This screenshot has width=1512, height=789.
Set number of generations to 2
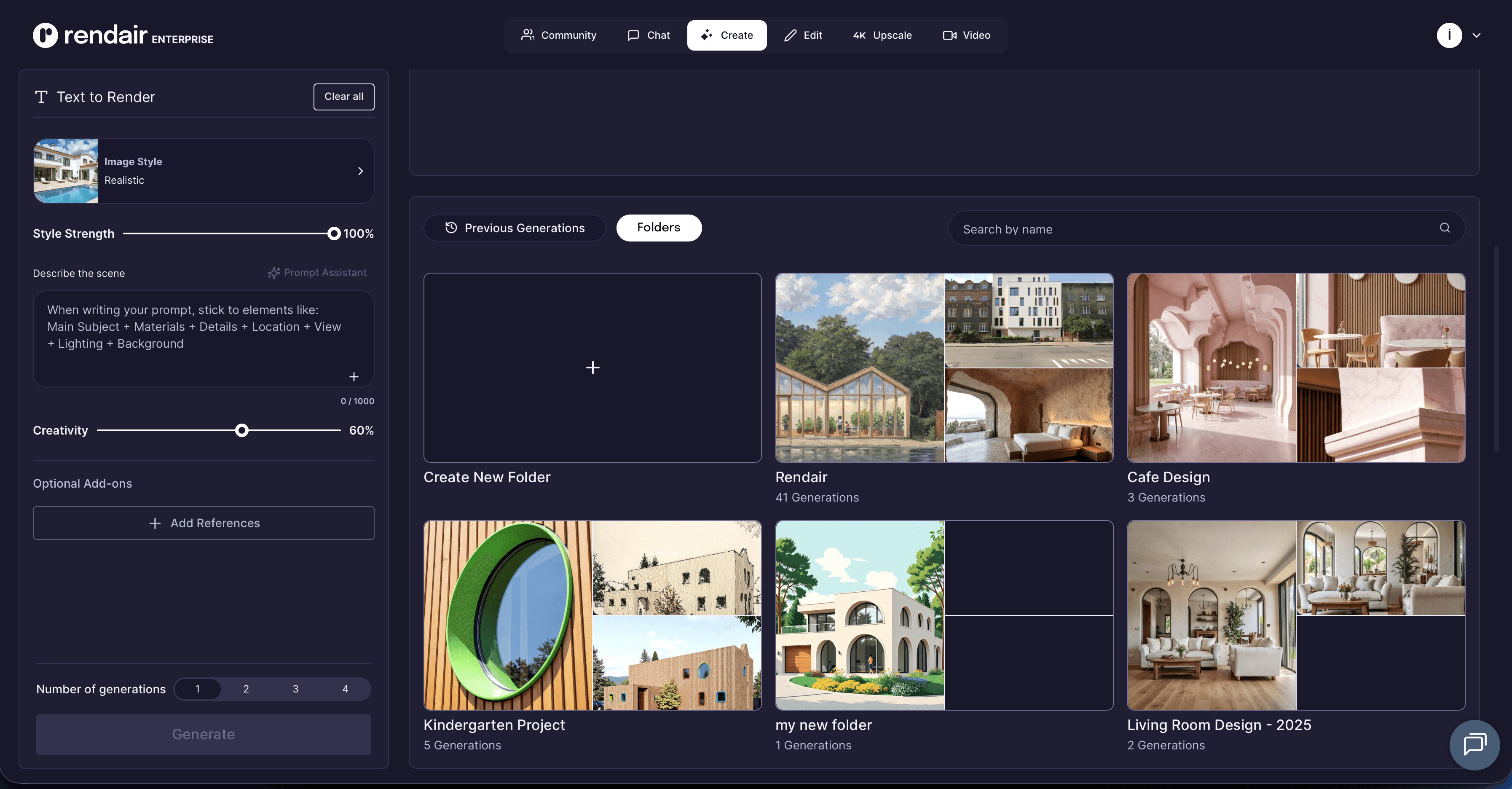pos(246,689)
